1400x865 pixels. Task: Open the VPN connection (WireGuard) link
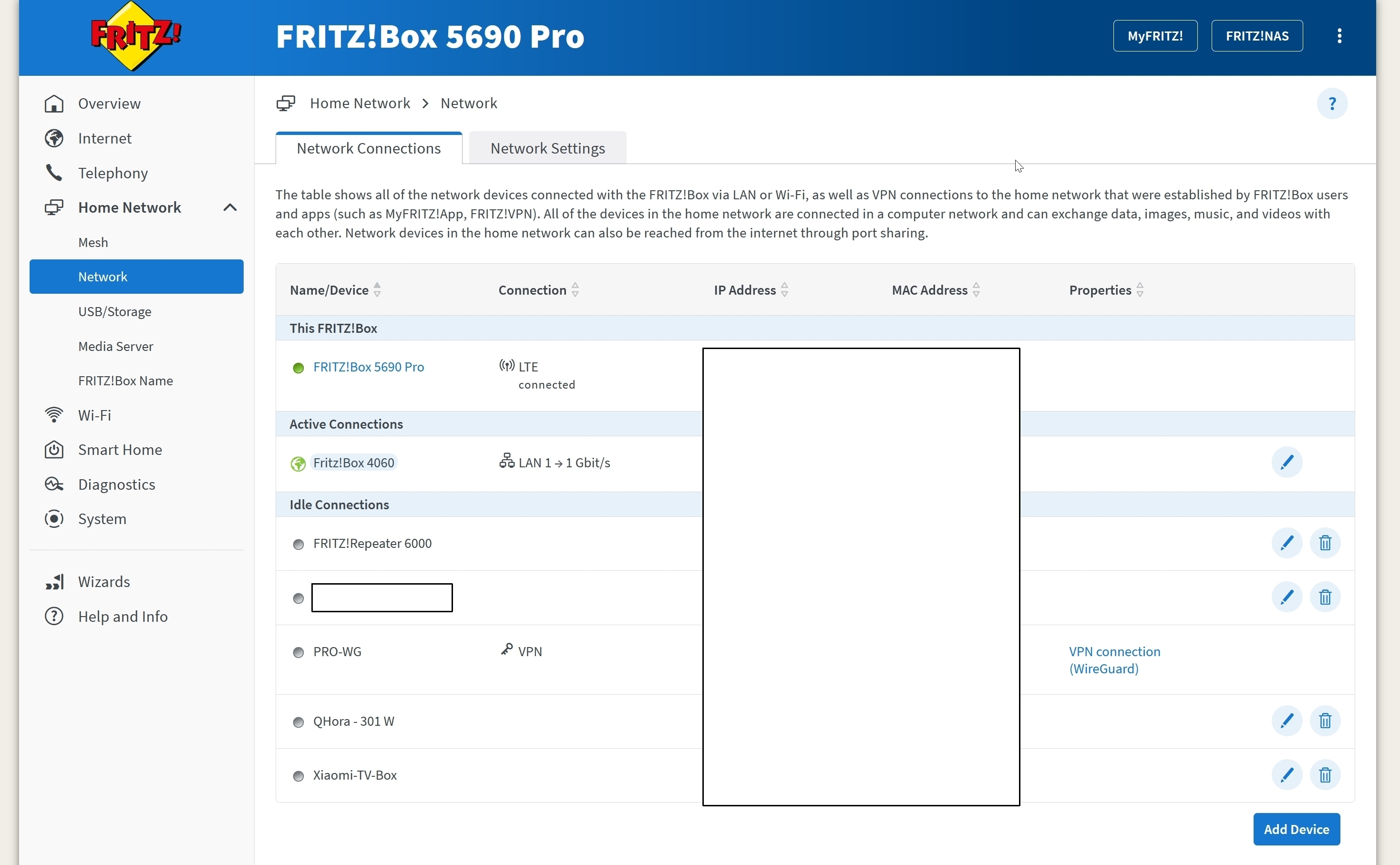(x=1115, y=660)
